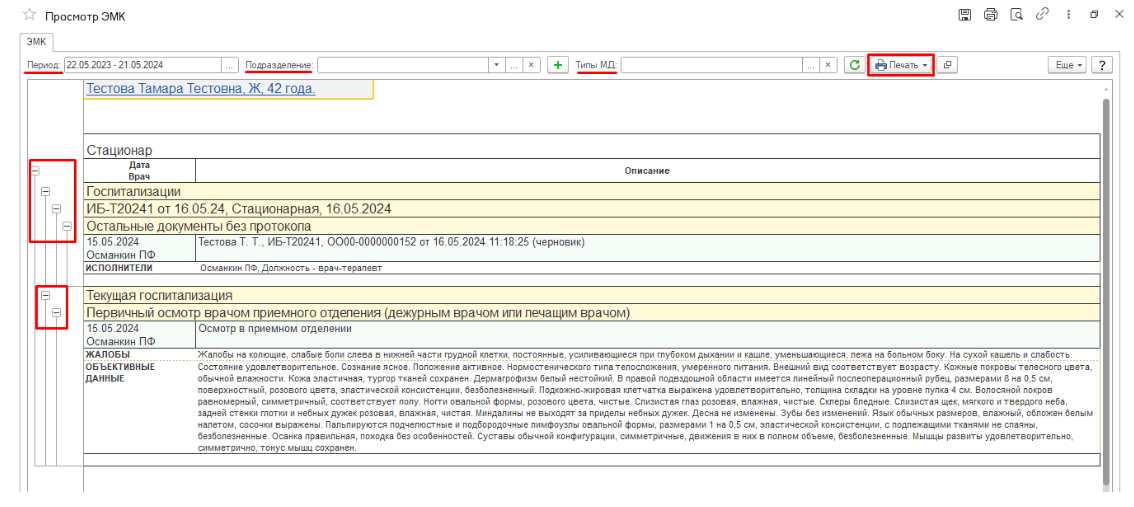Screen dimensions: 1134x507
Task: Collapse Остальные документы без протокола group
Action: (x=68, y=227)
